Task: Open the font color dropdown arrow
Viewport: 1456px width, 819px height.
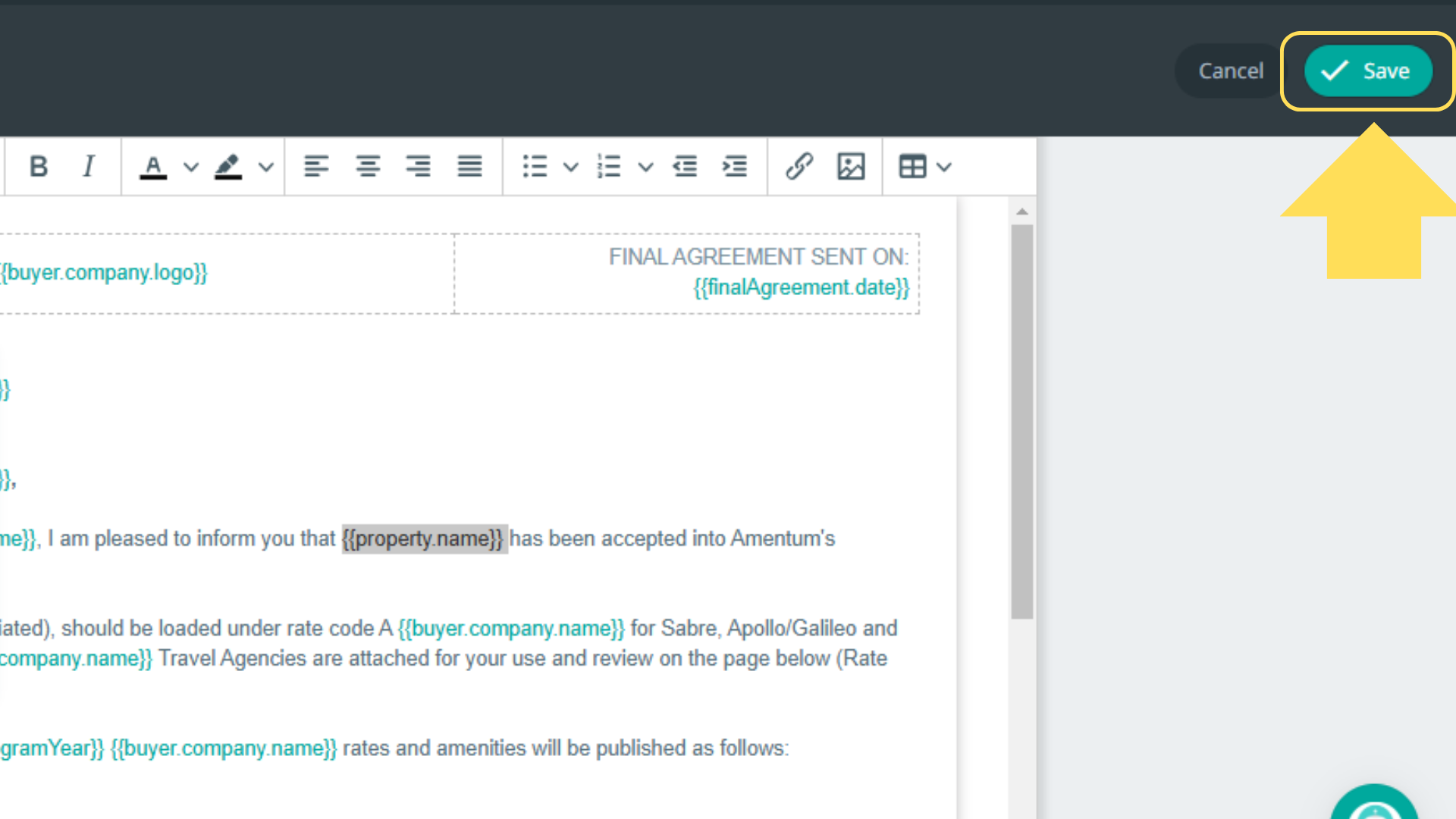Action: (x=191, y=167)
